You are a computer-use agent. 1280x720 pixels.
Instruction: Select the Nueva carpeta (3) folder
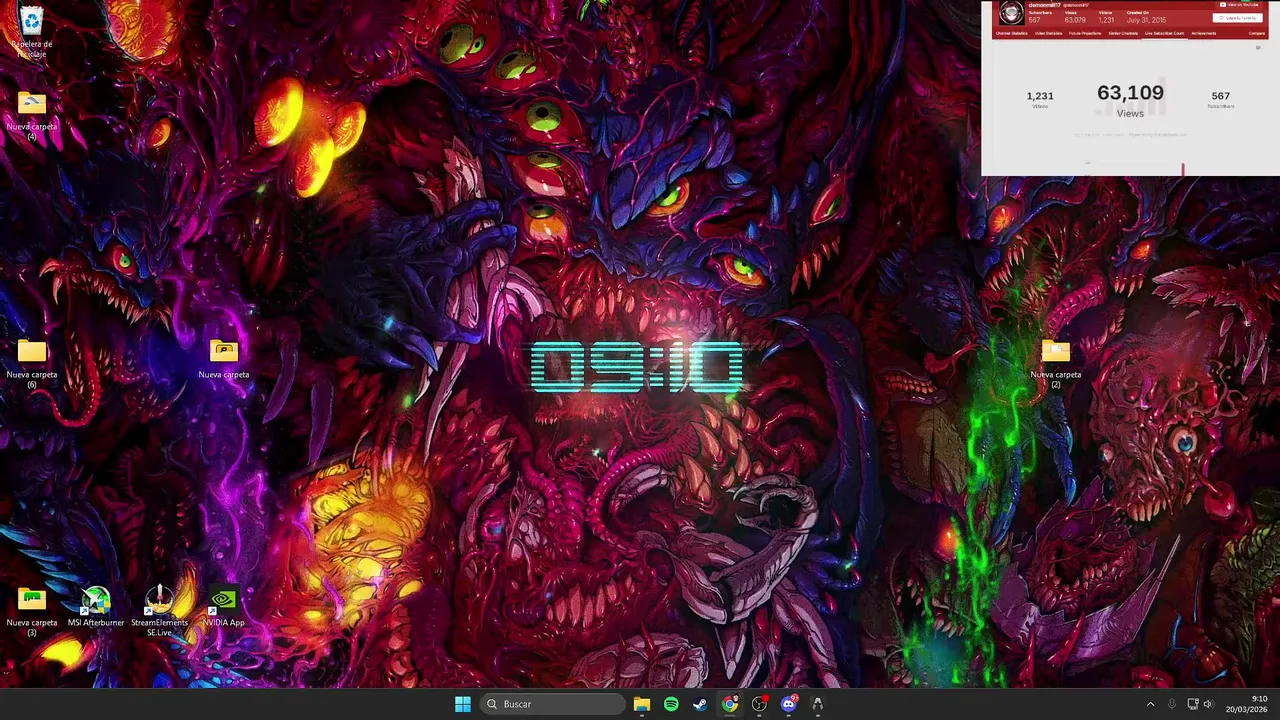point(32,612)
